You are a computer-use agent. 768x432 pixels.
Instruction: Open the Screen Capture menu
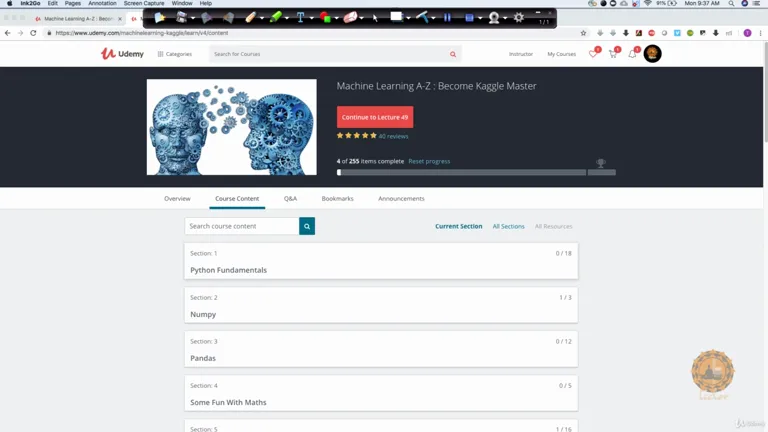[x=144, y=3]
